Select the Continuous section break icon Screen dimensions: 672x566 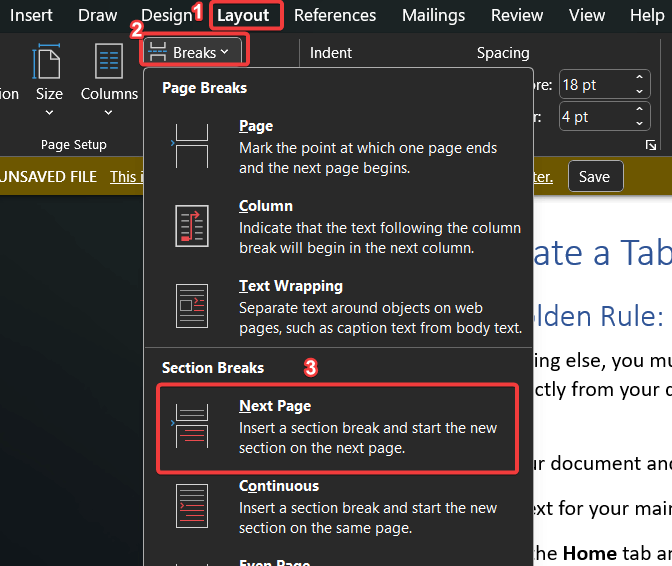pos(191,506)
